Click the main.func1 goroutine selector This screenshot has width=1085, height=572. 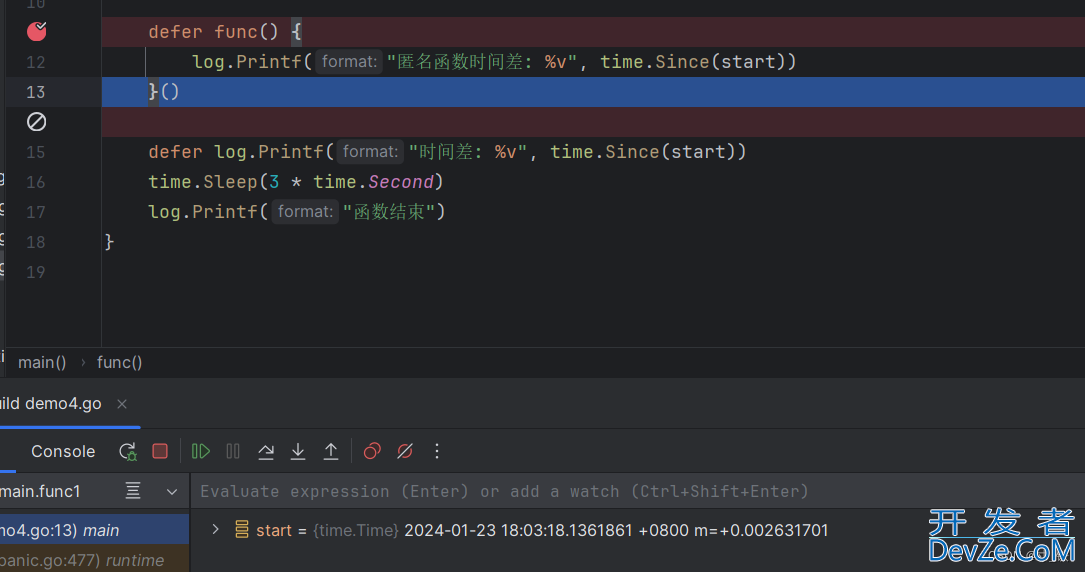[42, 492]
